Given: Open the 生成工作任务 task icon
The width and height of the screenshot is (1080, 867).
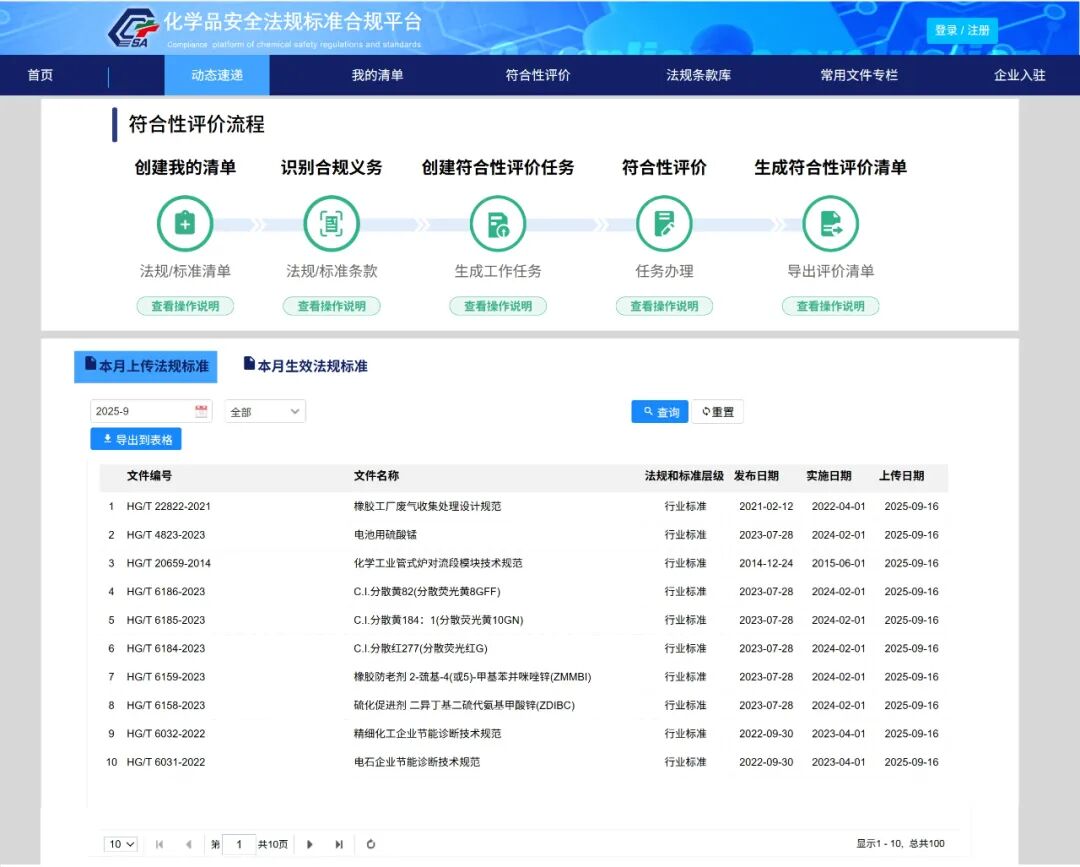Looking at the screenshot, I should pos(498,223).
